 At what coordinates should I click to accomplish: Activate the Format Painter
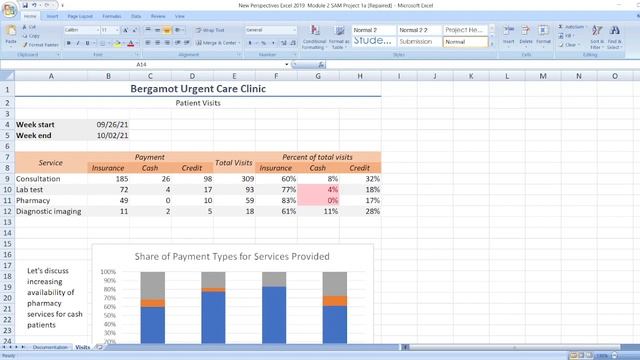(41, 45)
